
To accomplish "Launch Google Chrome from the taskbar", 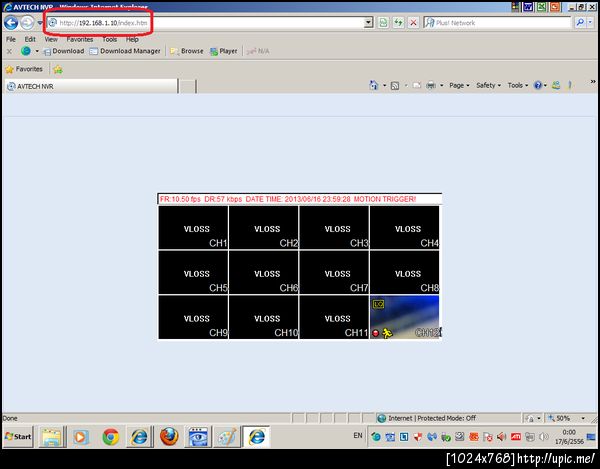I will coord(111,437).
